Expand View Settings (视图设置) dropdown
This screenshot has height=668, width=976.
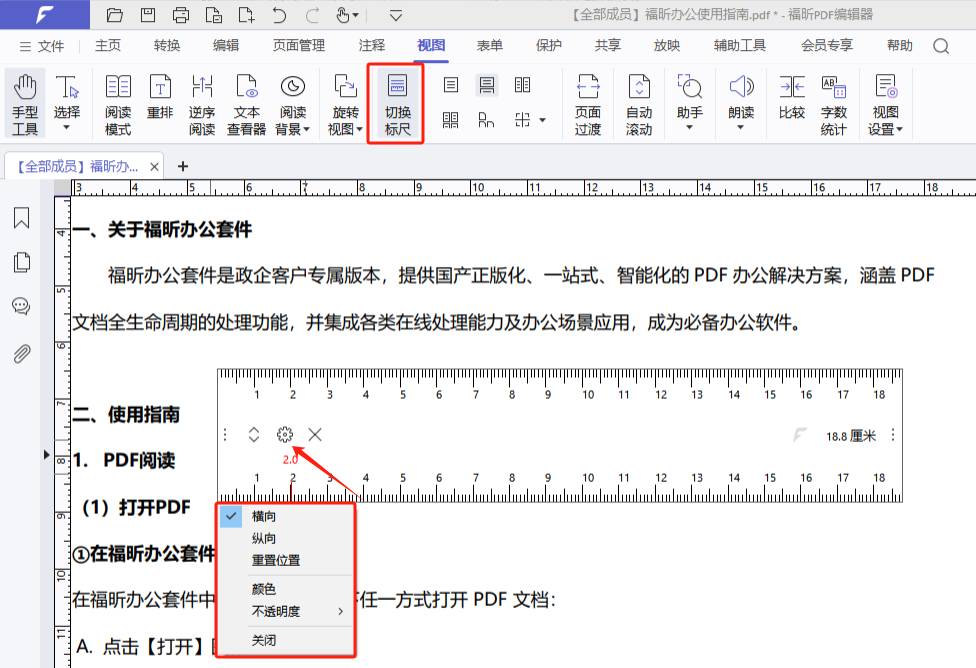pyautogui.click(x=885, y=104)
